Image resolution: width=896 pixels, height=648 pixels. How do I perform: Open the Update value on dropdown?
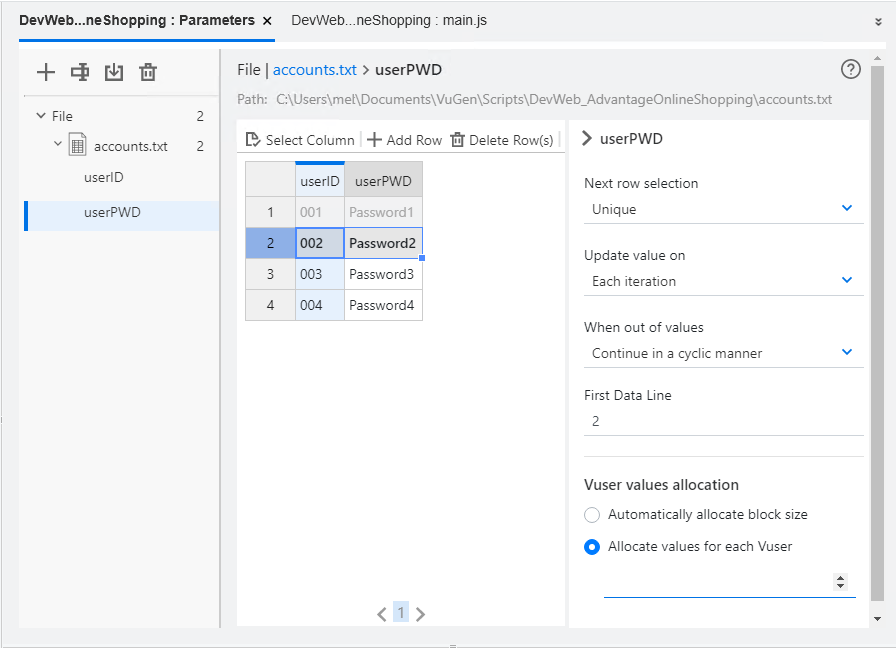(847, 281)
